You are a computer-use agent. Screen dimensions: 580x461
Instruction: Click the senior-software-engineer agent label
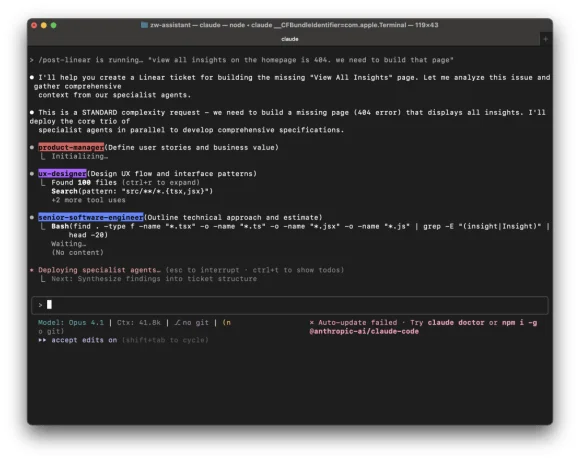coord(91,217)
